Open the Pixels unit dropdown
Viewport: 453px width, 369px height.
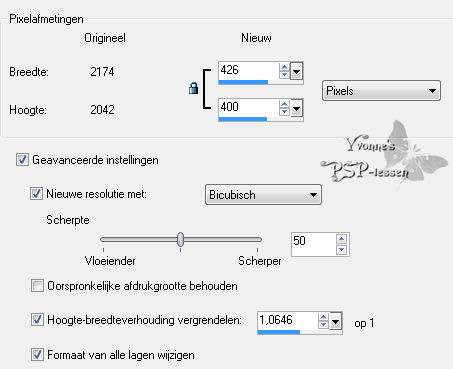point(381,91)
